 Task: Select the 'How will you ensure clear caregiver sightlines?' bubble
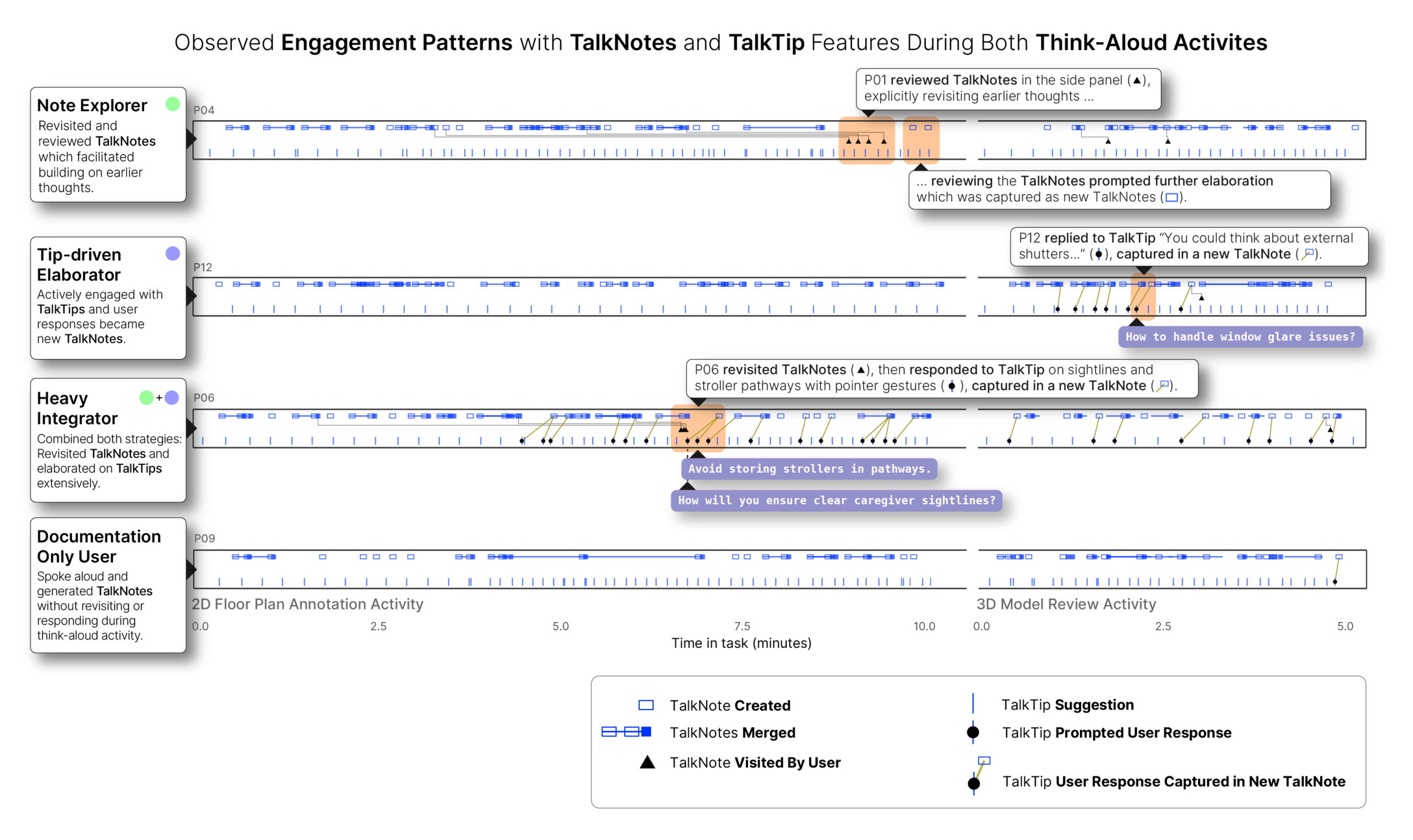click(x=836, y=500)
